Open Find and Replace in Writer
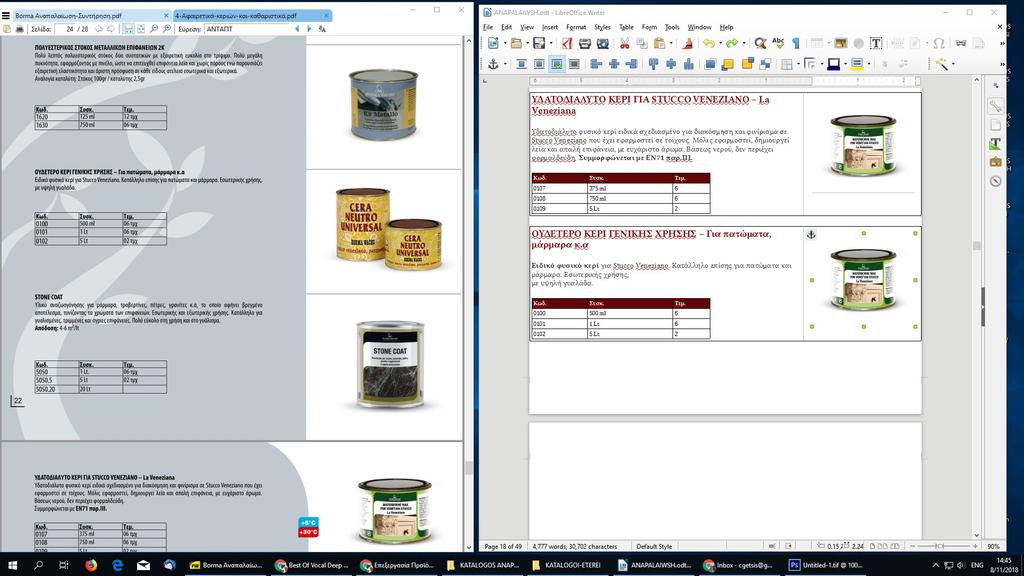Image resolution: width=1024 pixels, height=576 pixels. tap(760, 43)
